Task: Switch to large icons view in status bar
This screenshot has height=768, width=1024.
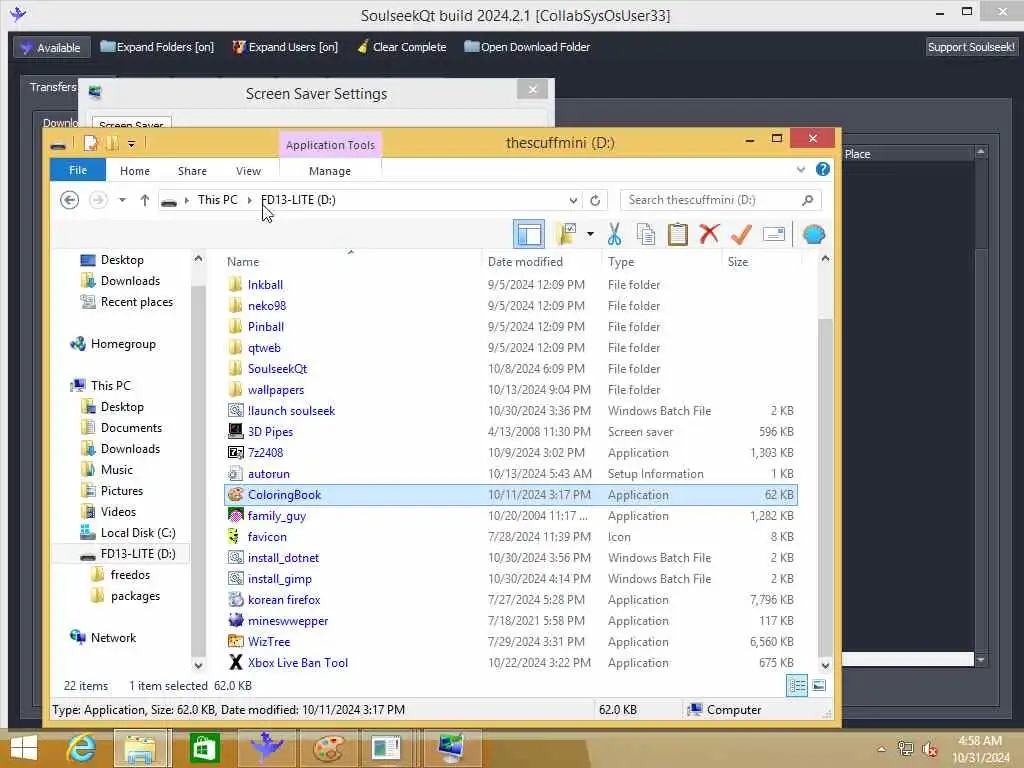Action: click(x=819, y=685)
